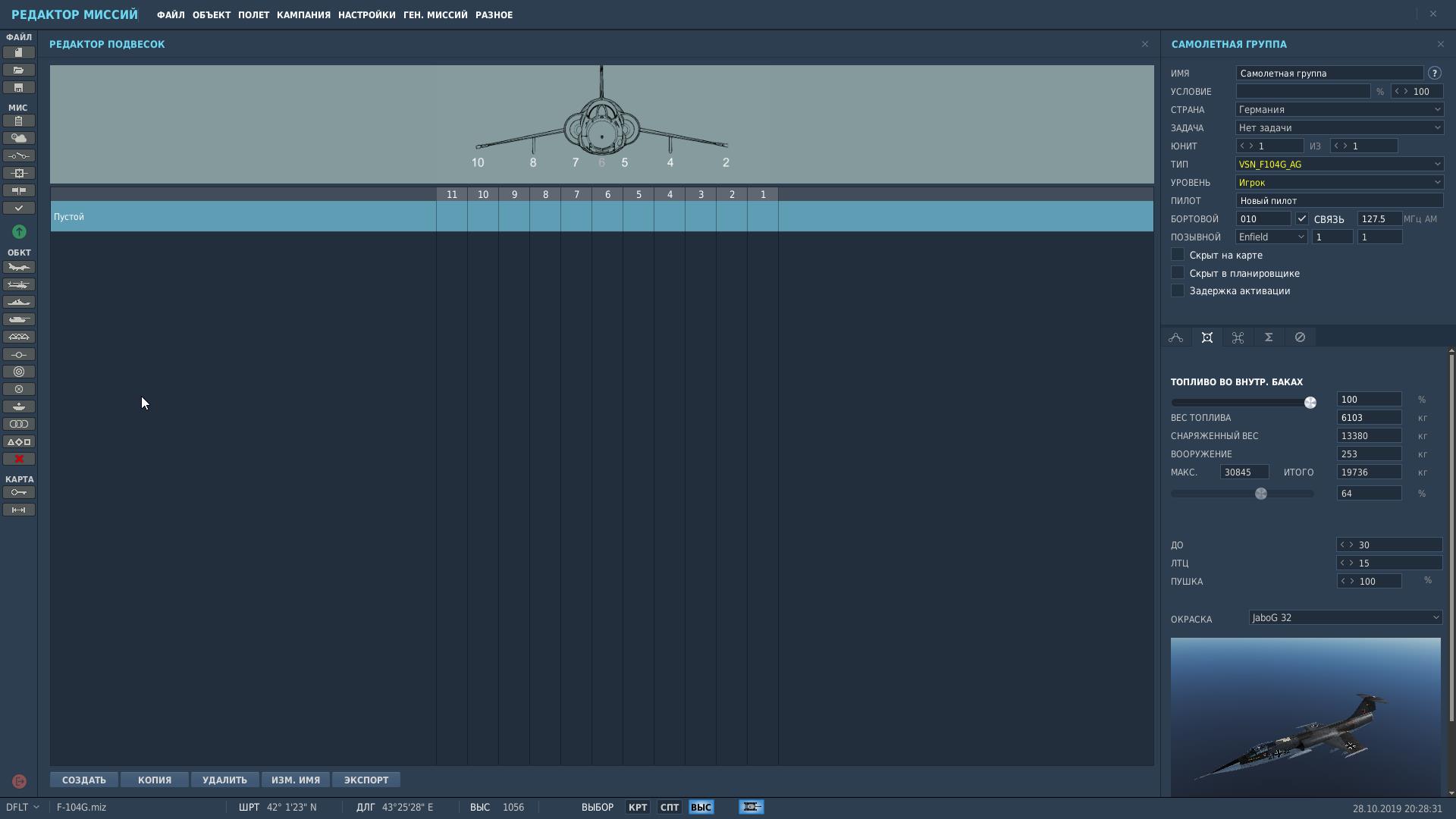Click the КОПИЯ button

point(155,780)
